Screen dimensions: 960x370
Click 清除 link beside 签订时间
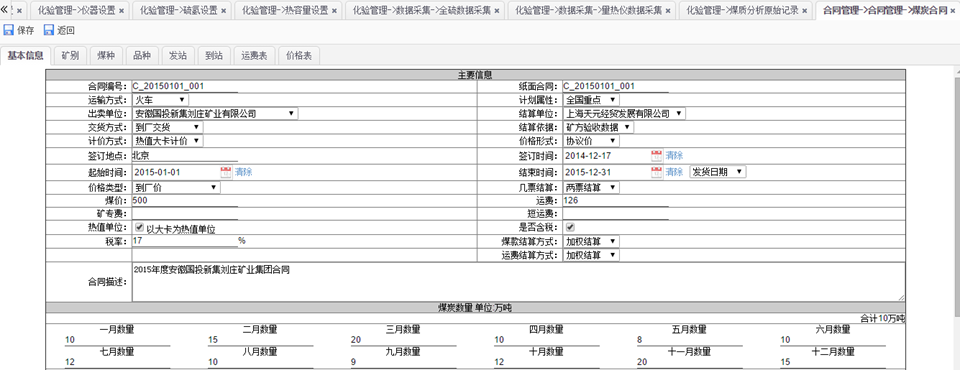(x=674, y=156)
